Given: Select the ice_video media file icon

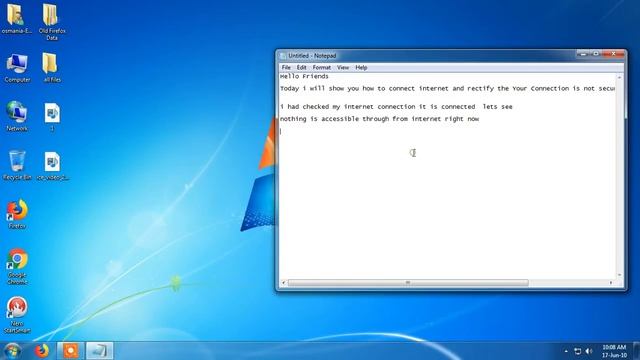Looking at the screenshot, I should tap(52, 165).
